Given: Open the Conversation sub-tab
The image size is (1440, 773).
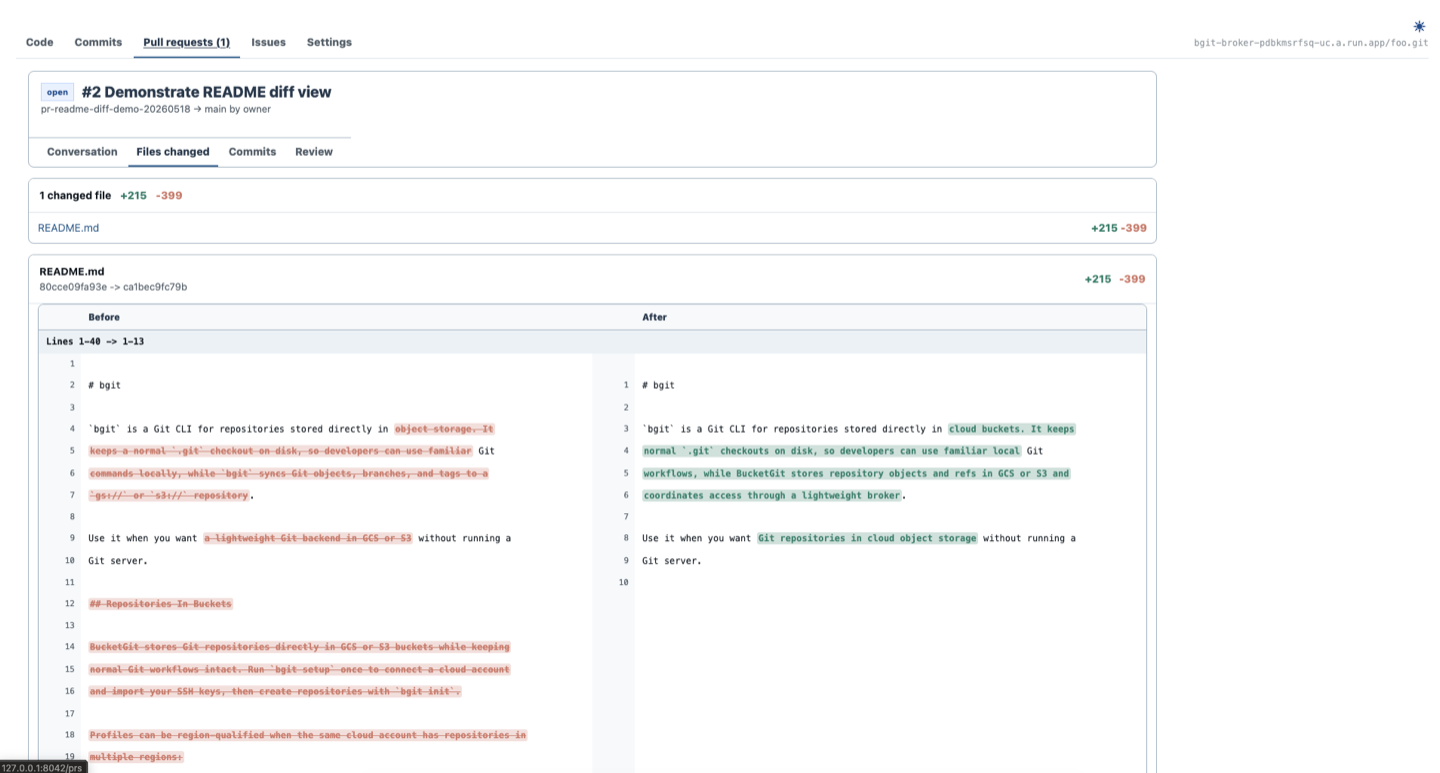Looking at the screenshot, I should [82, 152].
